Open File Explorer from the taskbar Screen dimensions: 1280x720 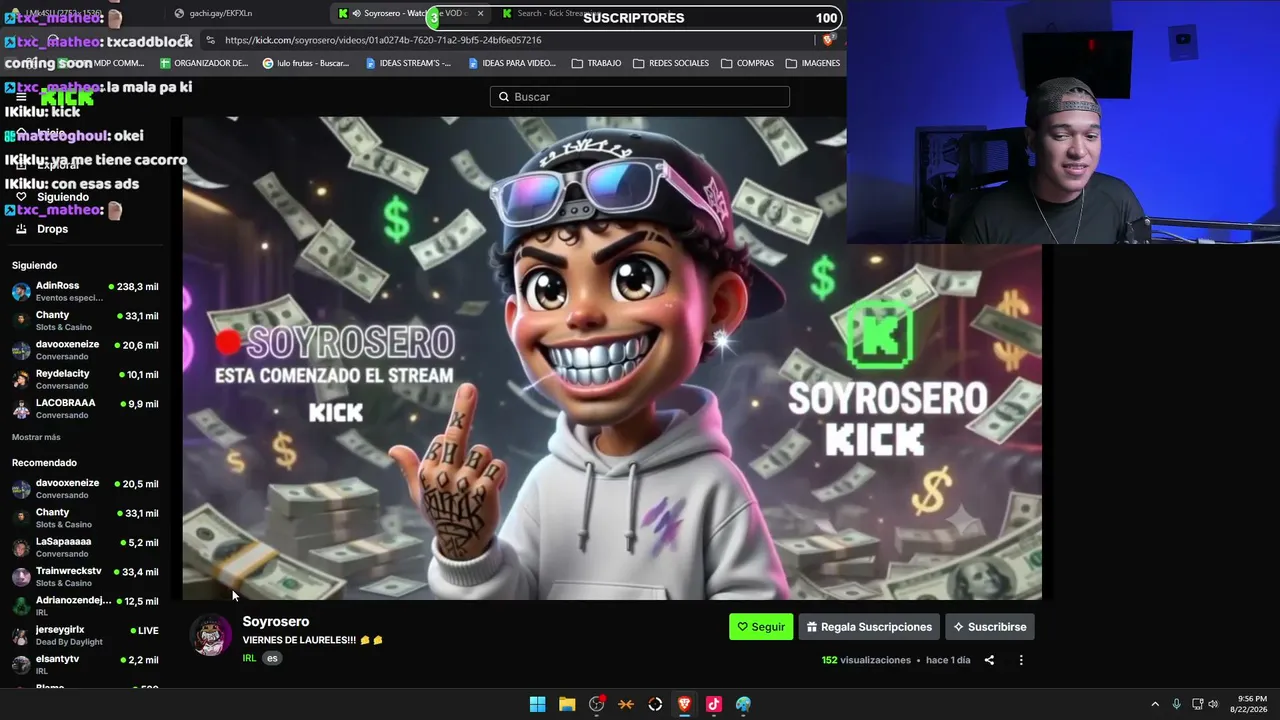click(567, 704)
